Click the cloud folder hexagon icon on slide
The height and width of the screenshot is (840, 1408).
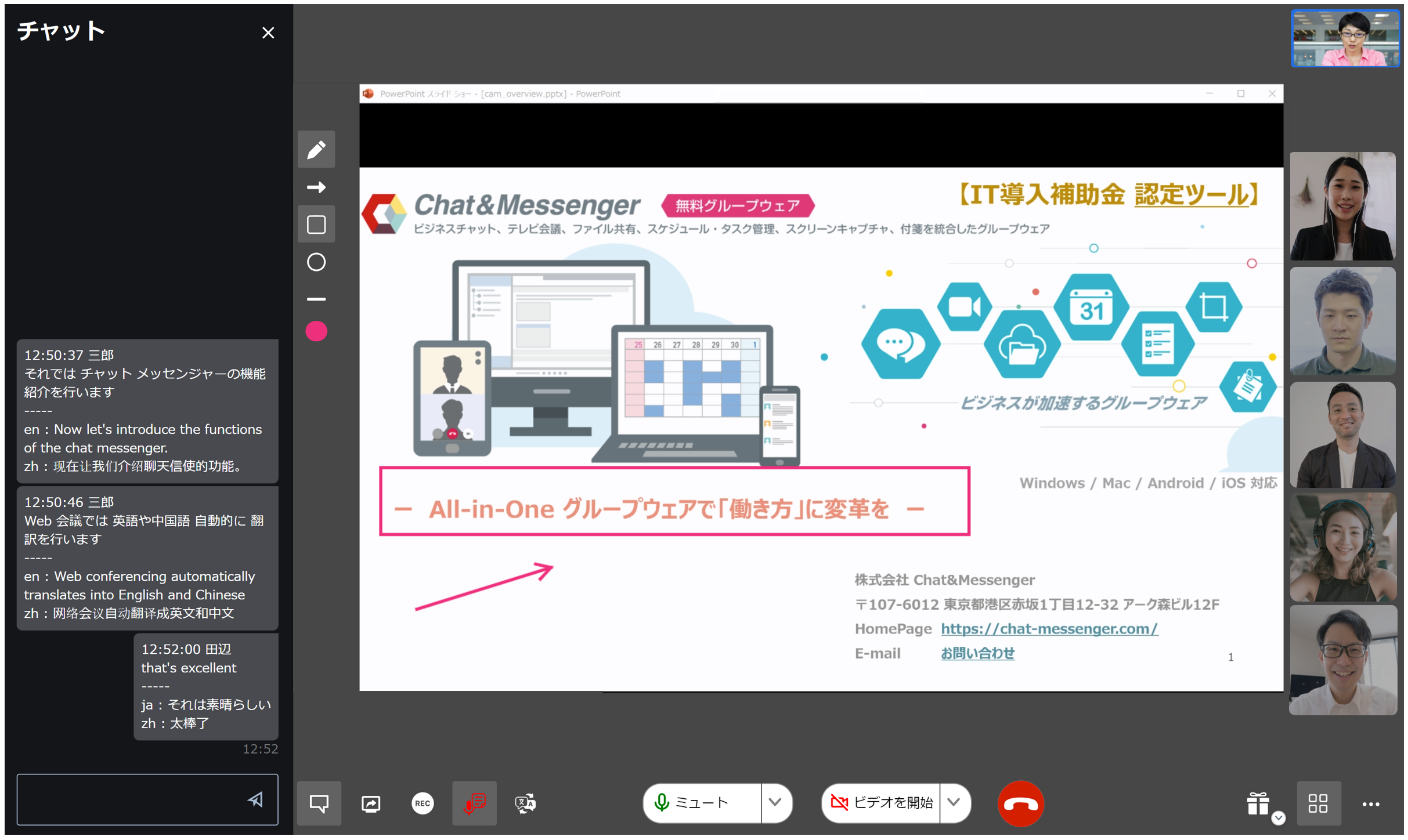pyautogui.click(x=1022, y=345)
